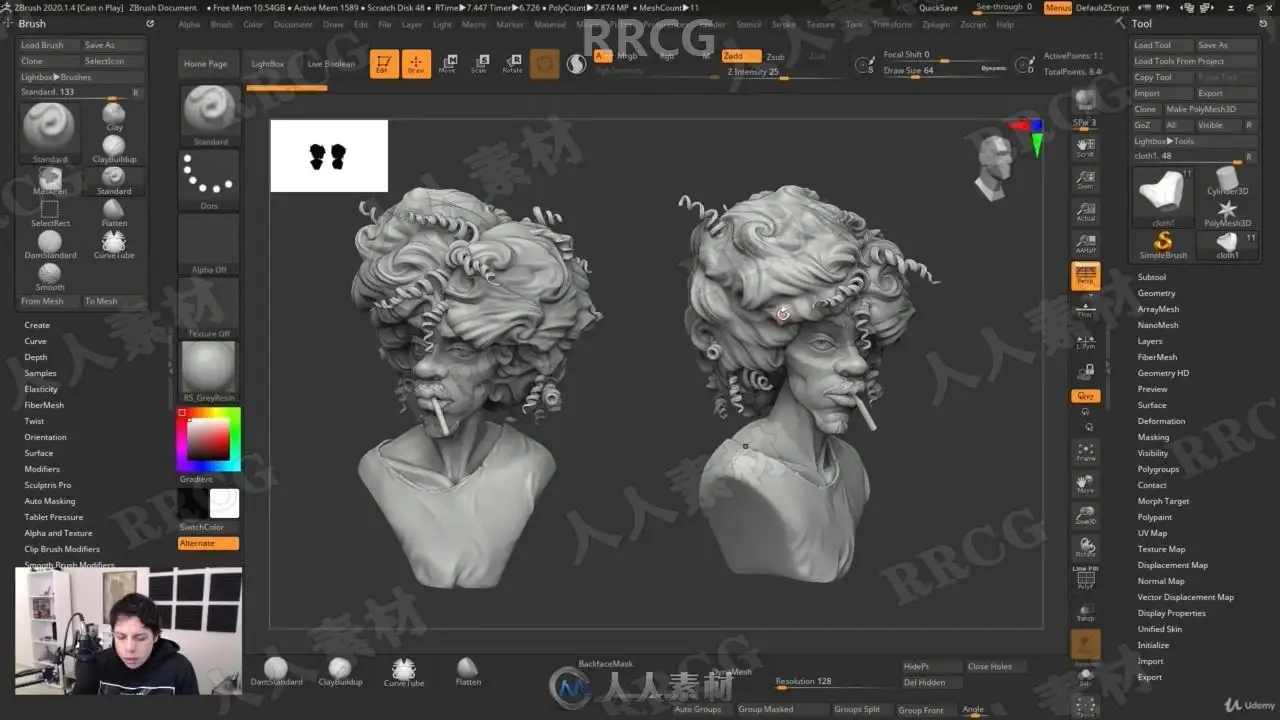Click the silhouette thumbnail preview
This screenshot has width=1280, height=720.
coord(329,156)
